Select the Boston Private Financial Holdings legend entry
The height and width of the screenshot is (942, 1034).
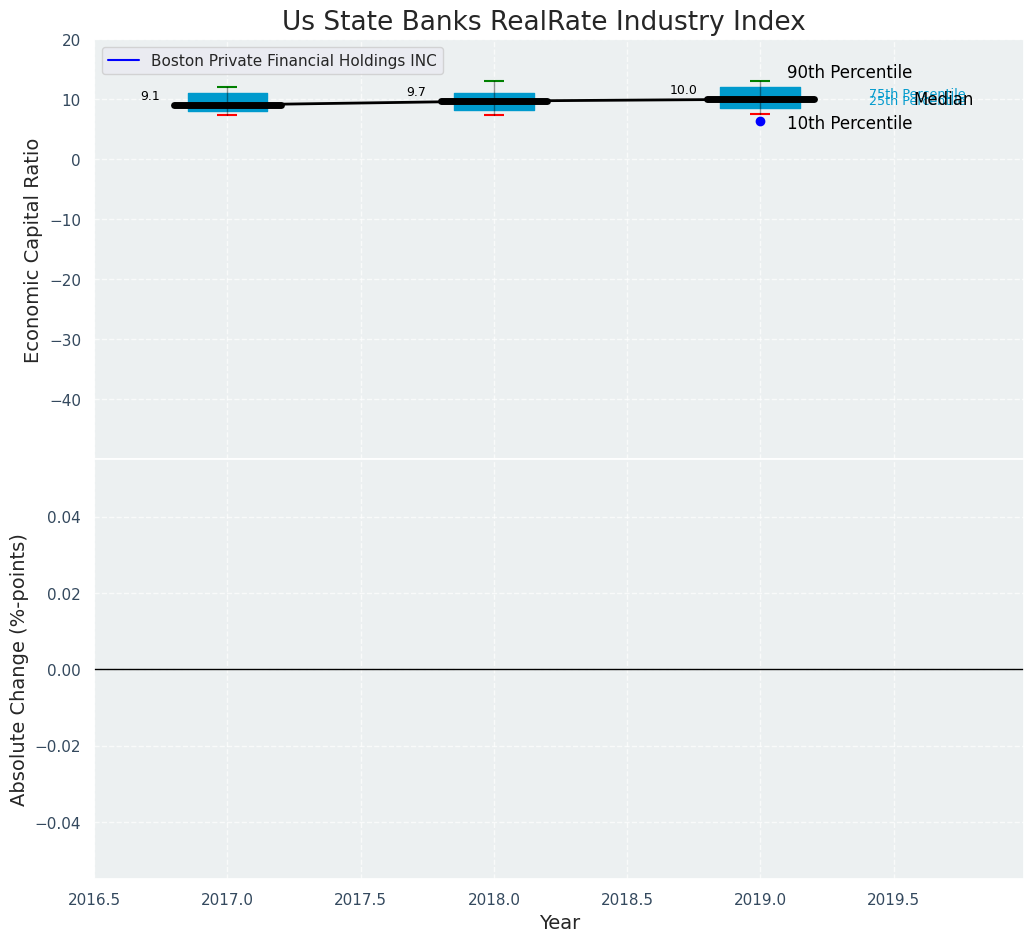click(293, 61)
